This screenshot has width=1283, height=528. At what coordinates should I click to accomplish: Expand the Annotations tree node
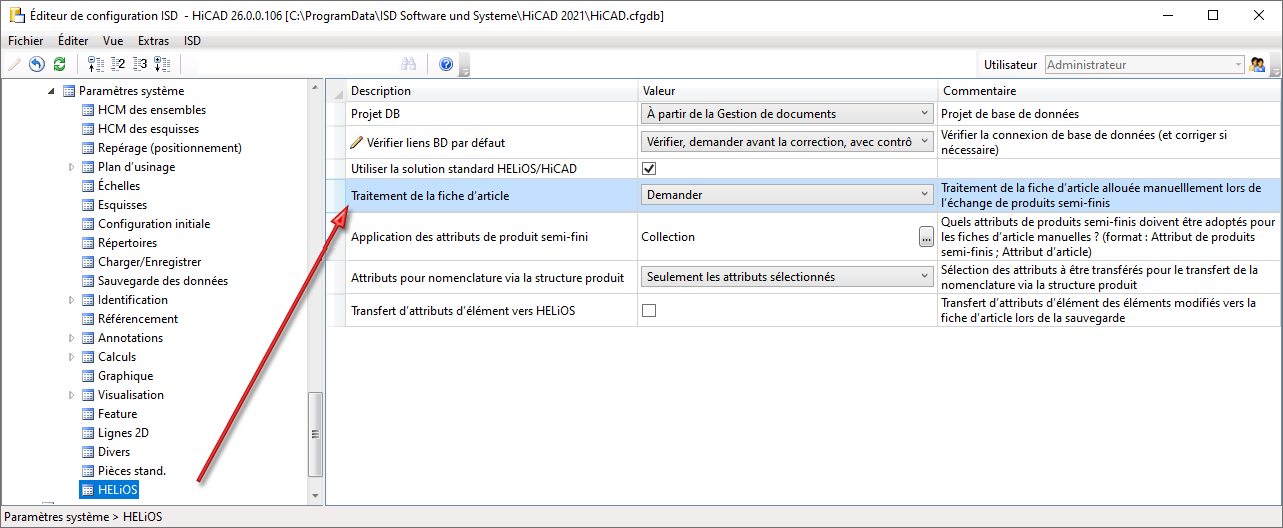tap(71, 338)
